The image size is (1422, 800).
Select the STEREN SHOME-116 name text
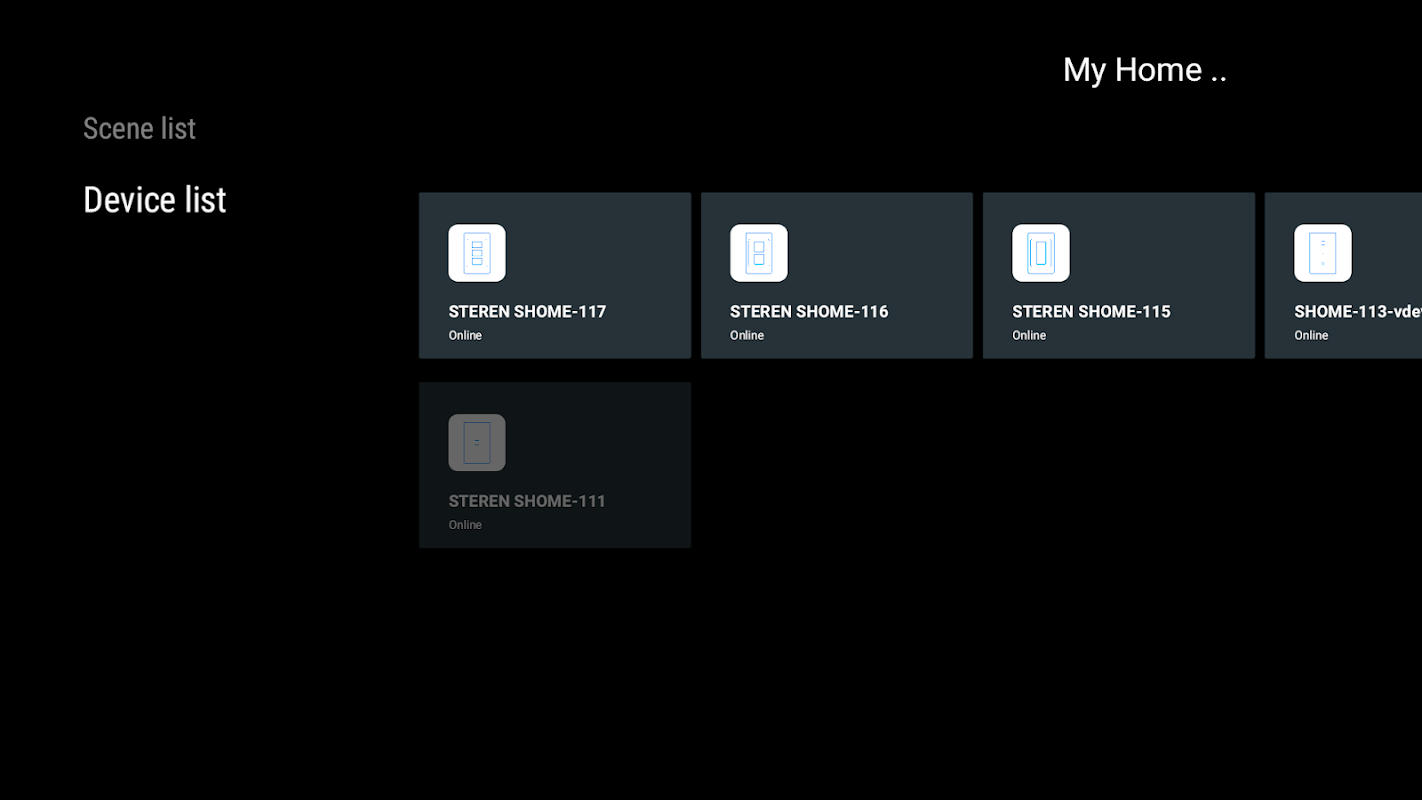click(x=809, y=311)
